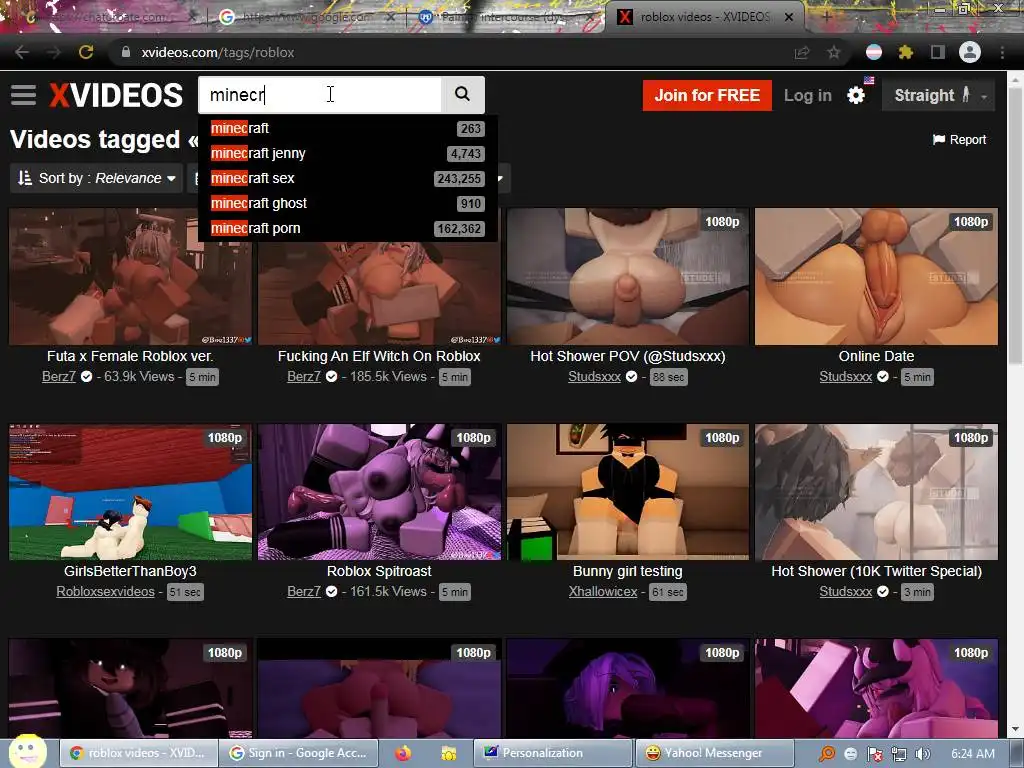Image resolution: width=1024 pixels, height=768 pixels.
Task: Click the XVIDEOS logo
Action: (116, 95)
